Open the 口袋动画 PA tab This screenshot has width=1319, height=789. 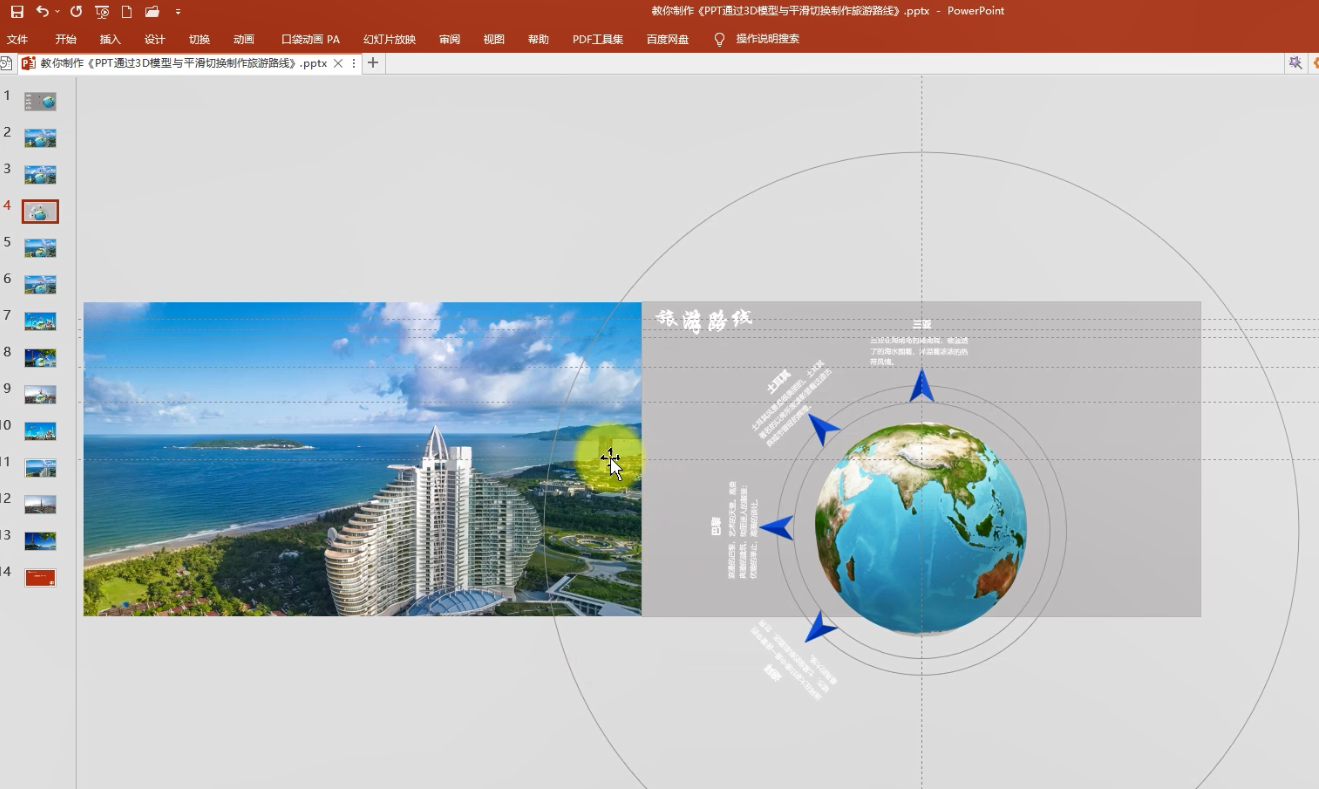(x=310, y=39)
